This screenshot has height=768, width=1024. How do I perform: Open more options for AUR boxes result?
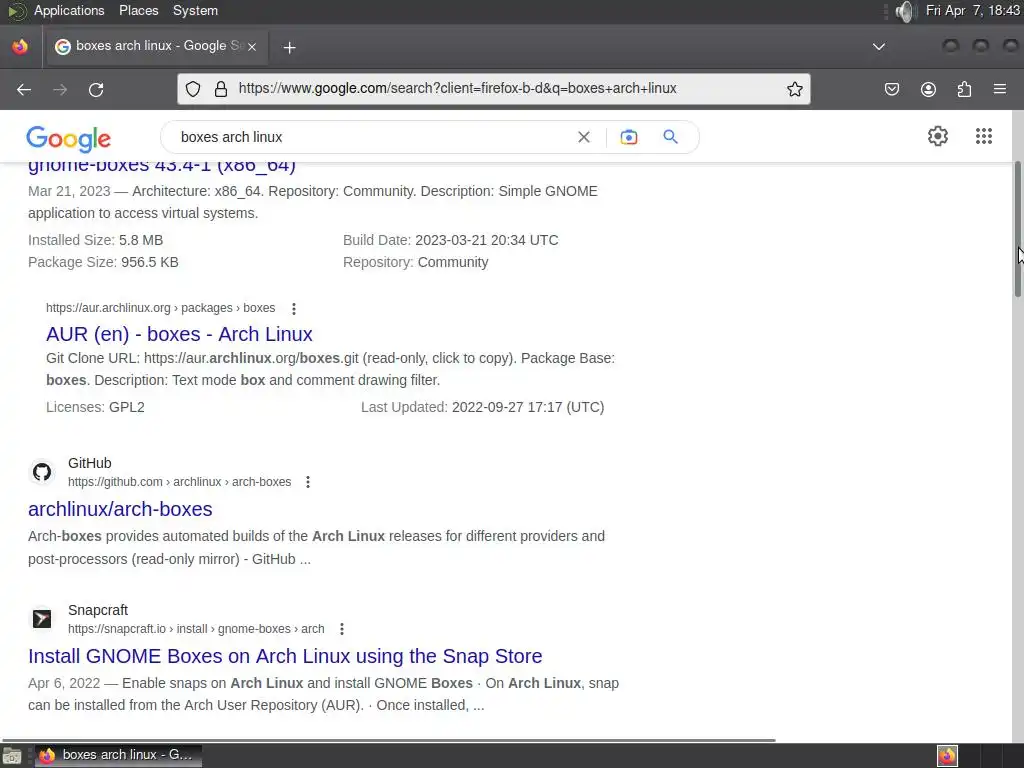click(x=294, y=308)
